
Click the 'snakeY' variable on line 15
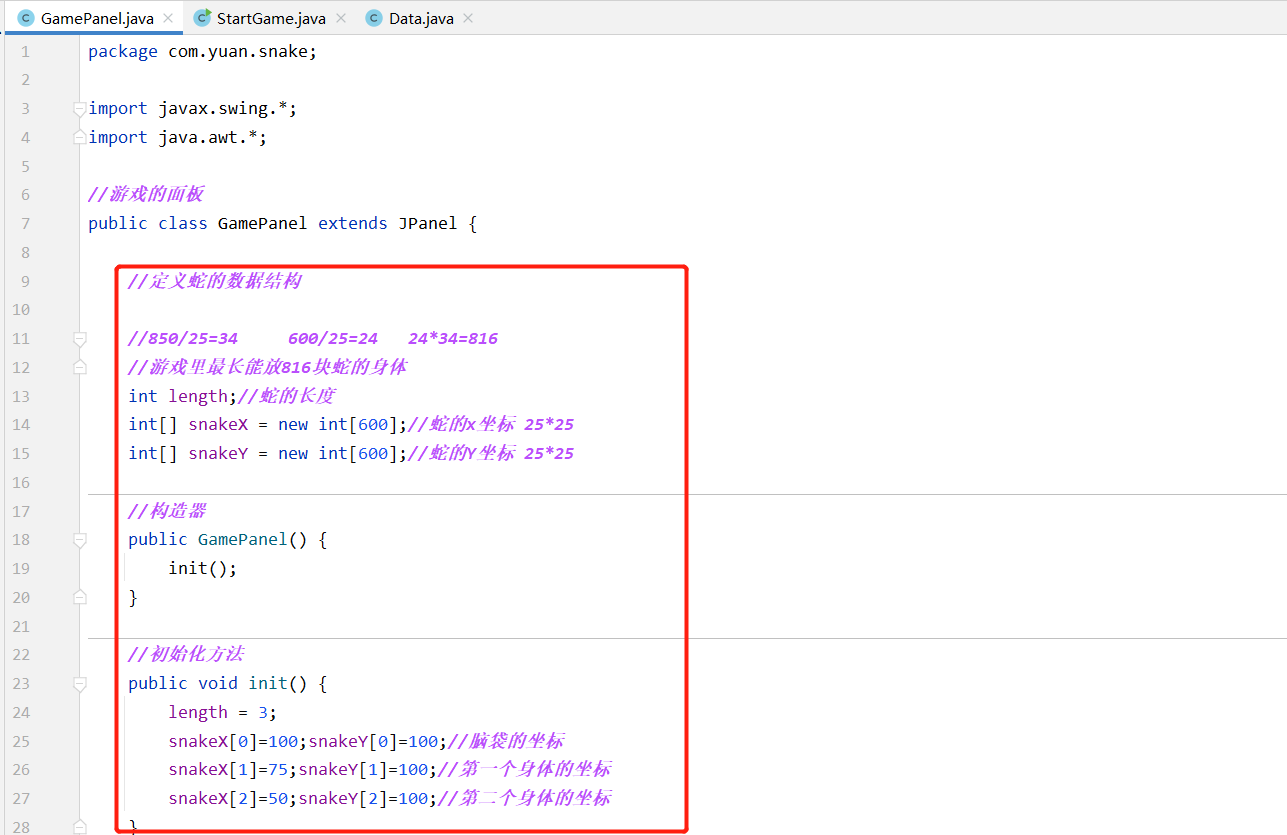[218, 453]
